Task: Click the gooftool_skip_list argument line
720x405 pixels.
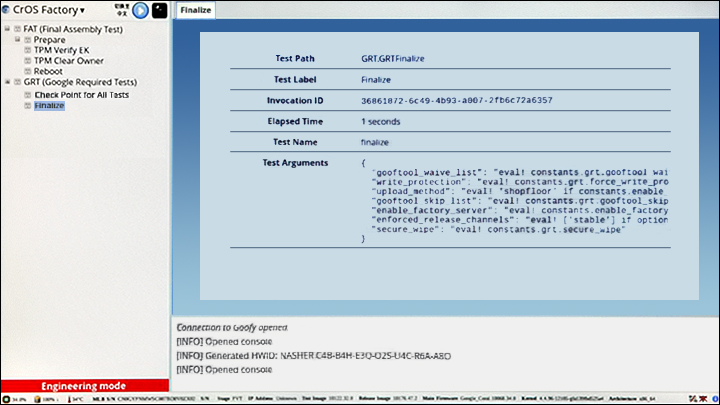Action: click(x=520, y=201)
